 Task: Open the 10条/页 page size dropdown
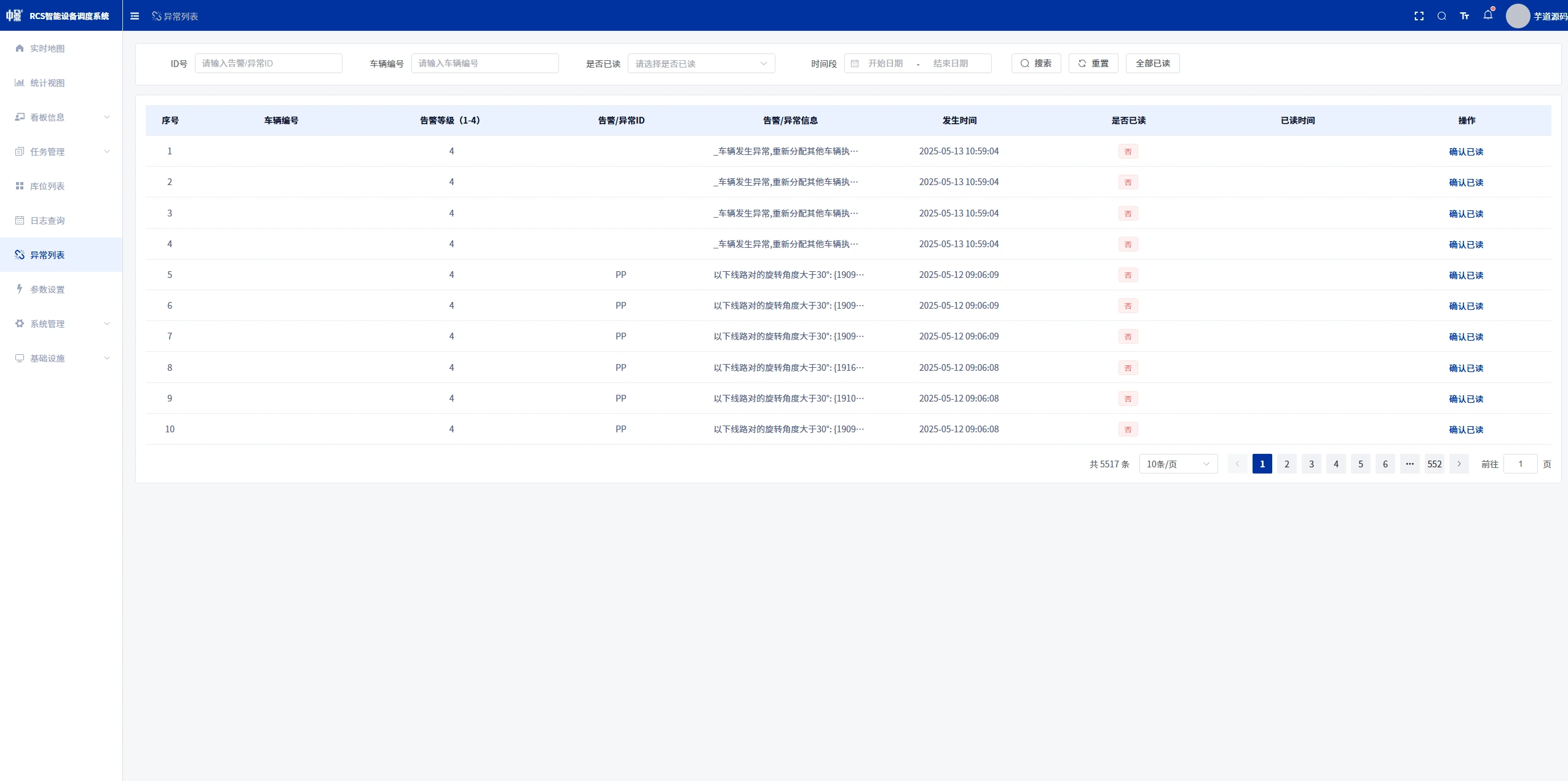coord(1178,464)
